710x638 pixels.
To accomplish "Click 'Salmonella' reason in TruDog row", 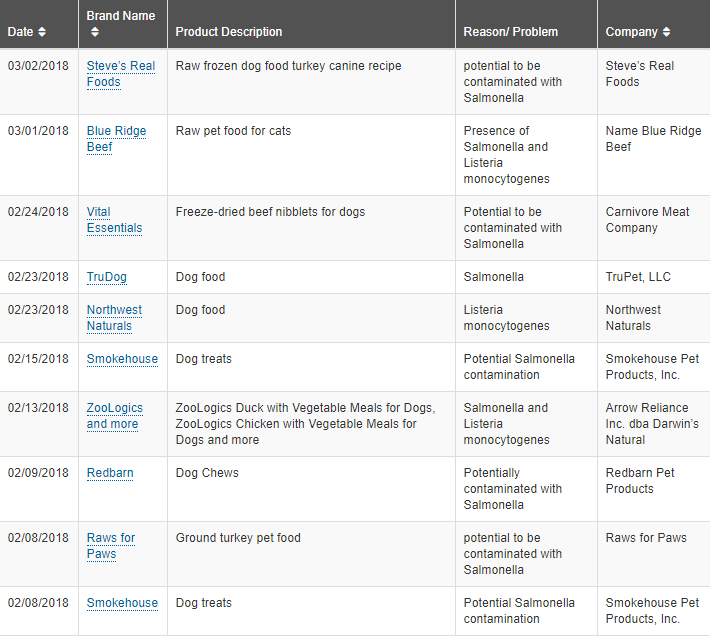I will tap(494, 277).
